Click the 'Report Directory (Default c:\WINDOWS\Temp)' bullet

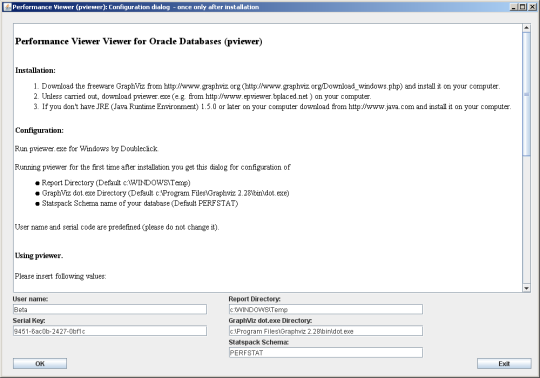point(113,183)
